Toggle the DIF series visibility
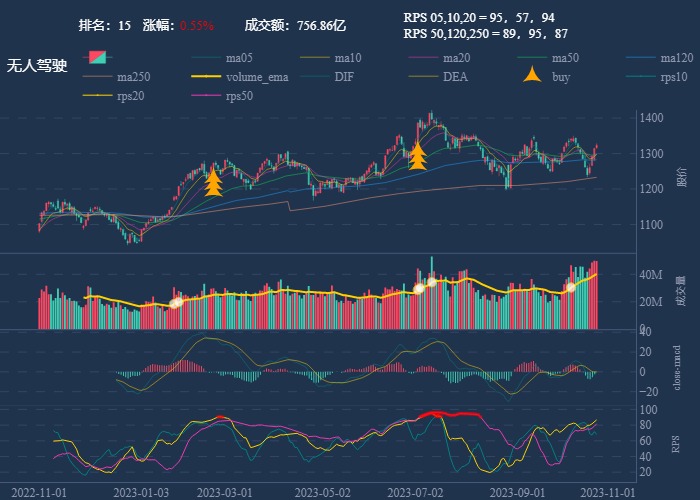This screenshot has height=500, width=700. tap(343, 77)
